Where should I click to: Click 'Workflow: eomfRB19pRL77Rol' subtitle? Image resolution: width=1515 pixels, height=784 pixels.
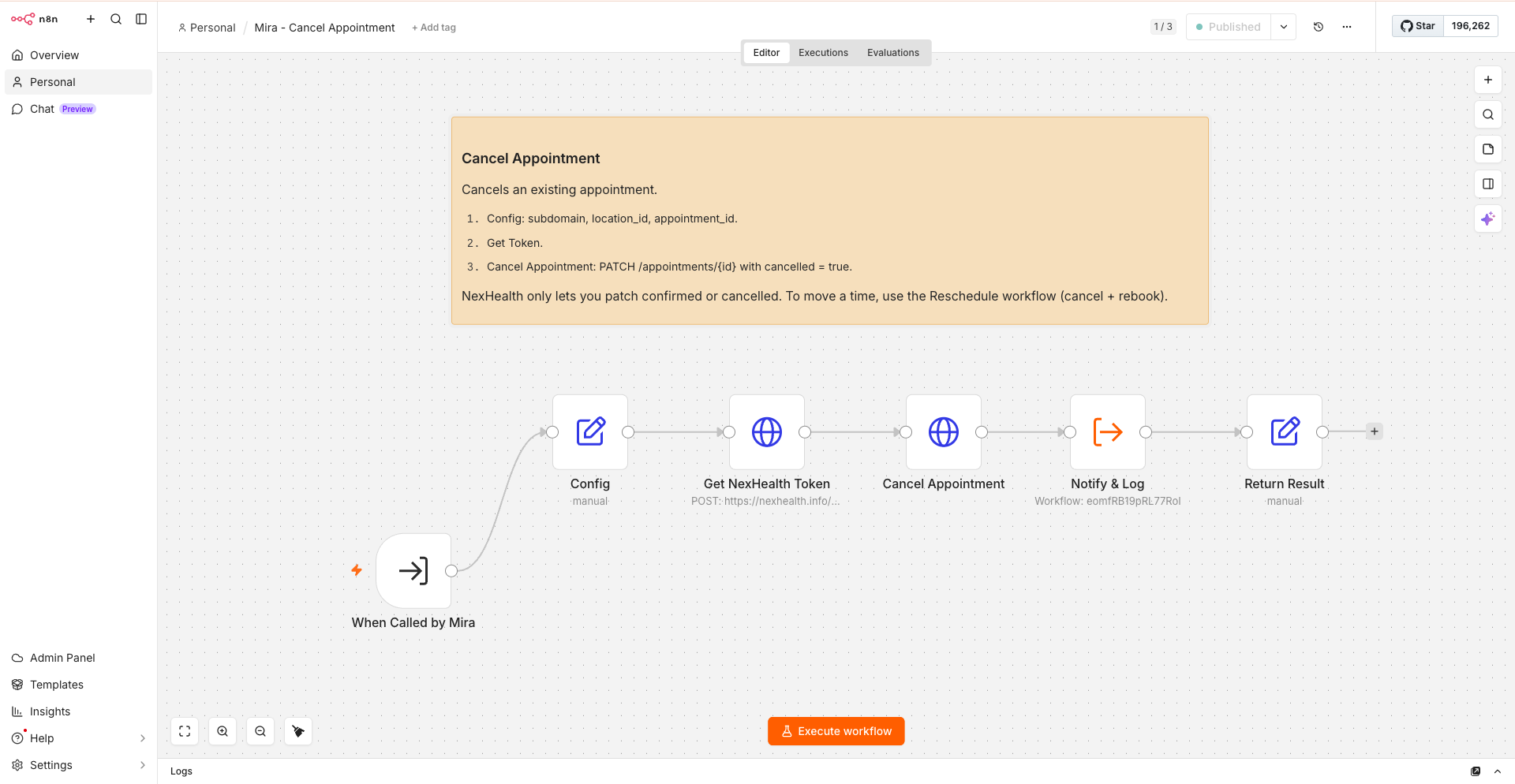pos(1108,502)
